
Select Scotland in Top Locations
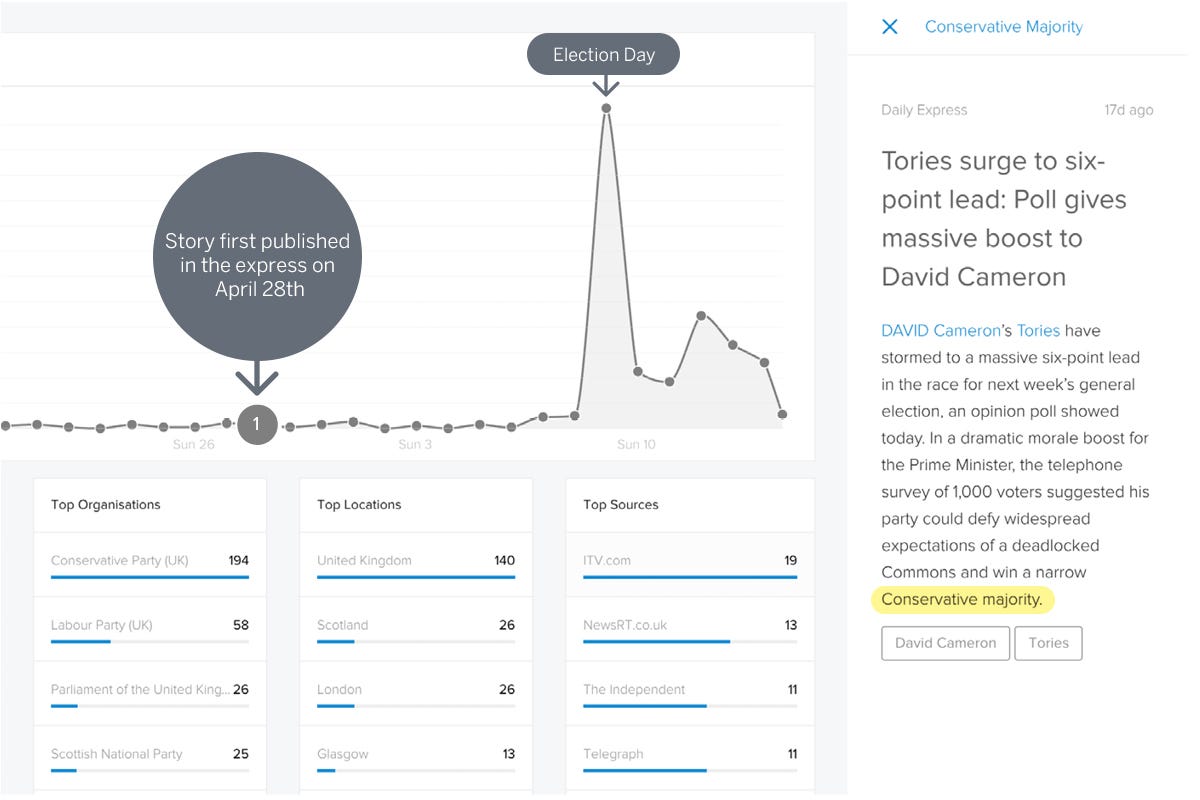416,630
